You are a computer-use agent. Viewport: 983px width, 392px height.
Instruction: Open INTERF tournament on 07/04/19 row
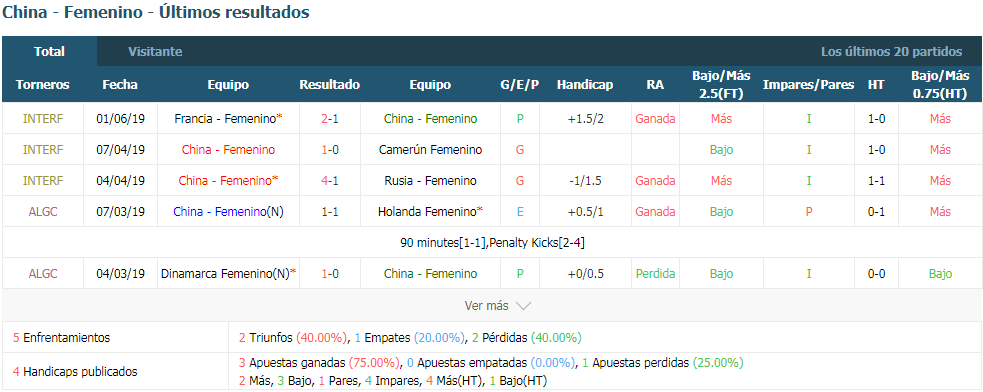[x=43, y=150]
